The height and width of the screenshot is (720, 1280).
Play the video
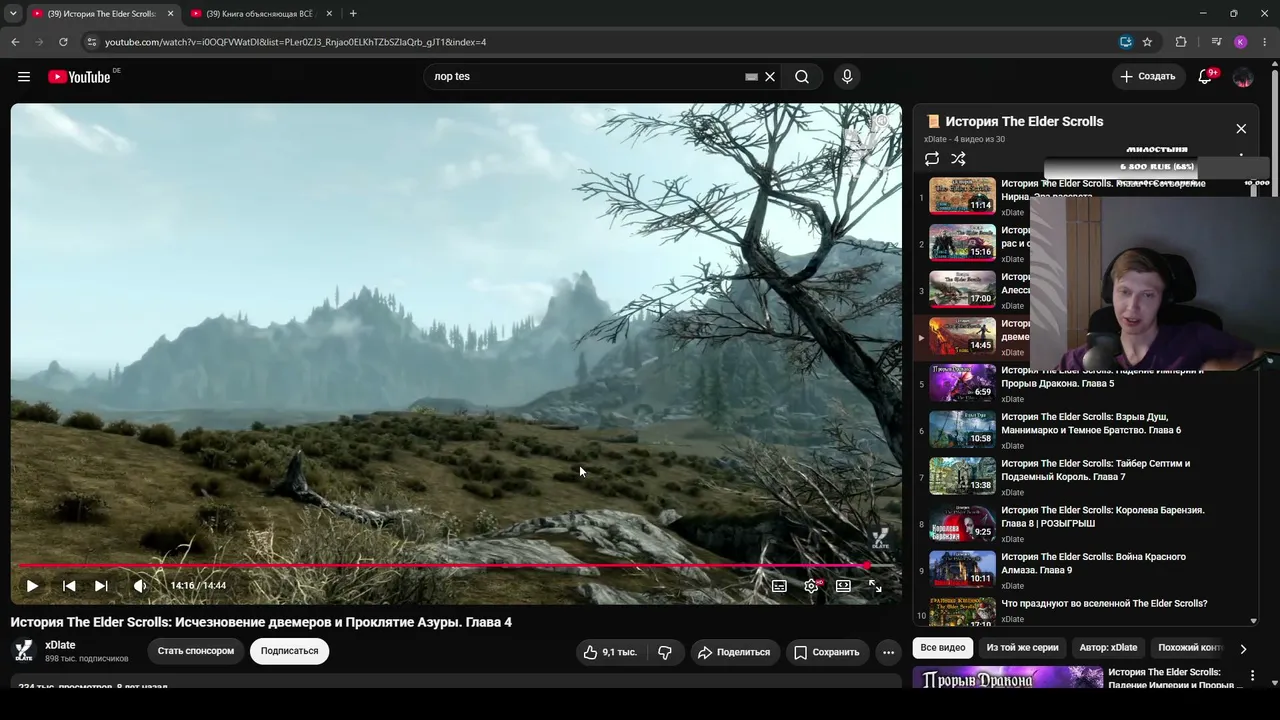tap(32, 586)
